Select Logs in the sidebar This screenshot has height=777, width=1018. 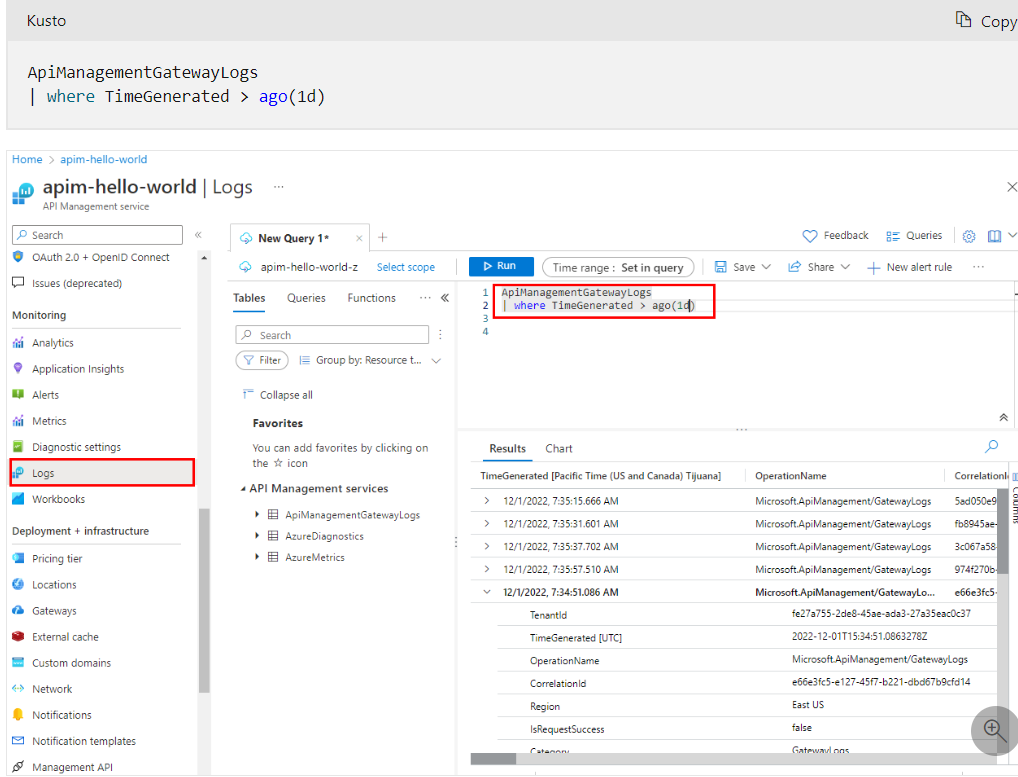point(102,473)
